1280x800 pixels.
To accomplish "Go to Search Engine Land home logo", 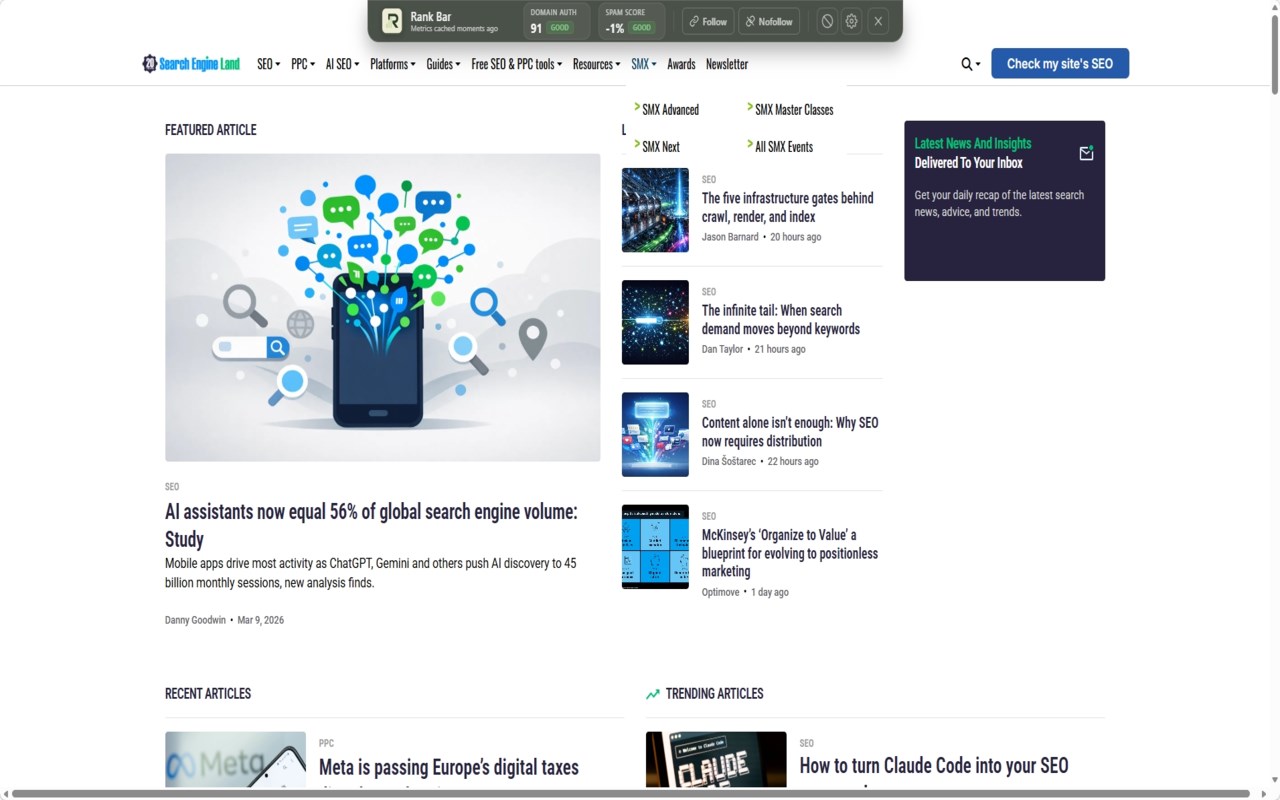I will [x=191, y=64].
